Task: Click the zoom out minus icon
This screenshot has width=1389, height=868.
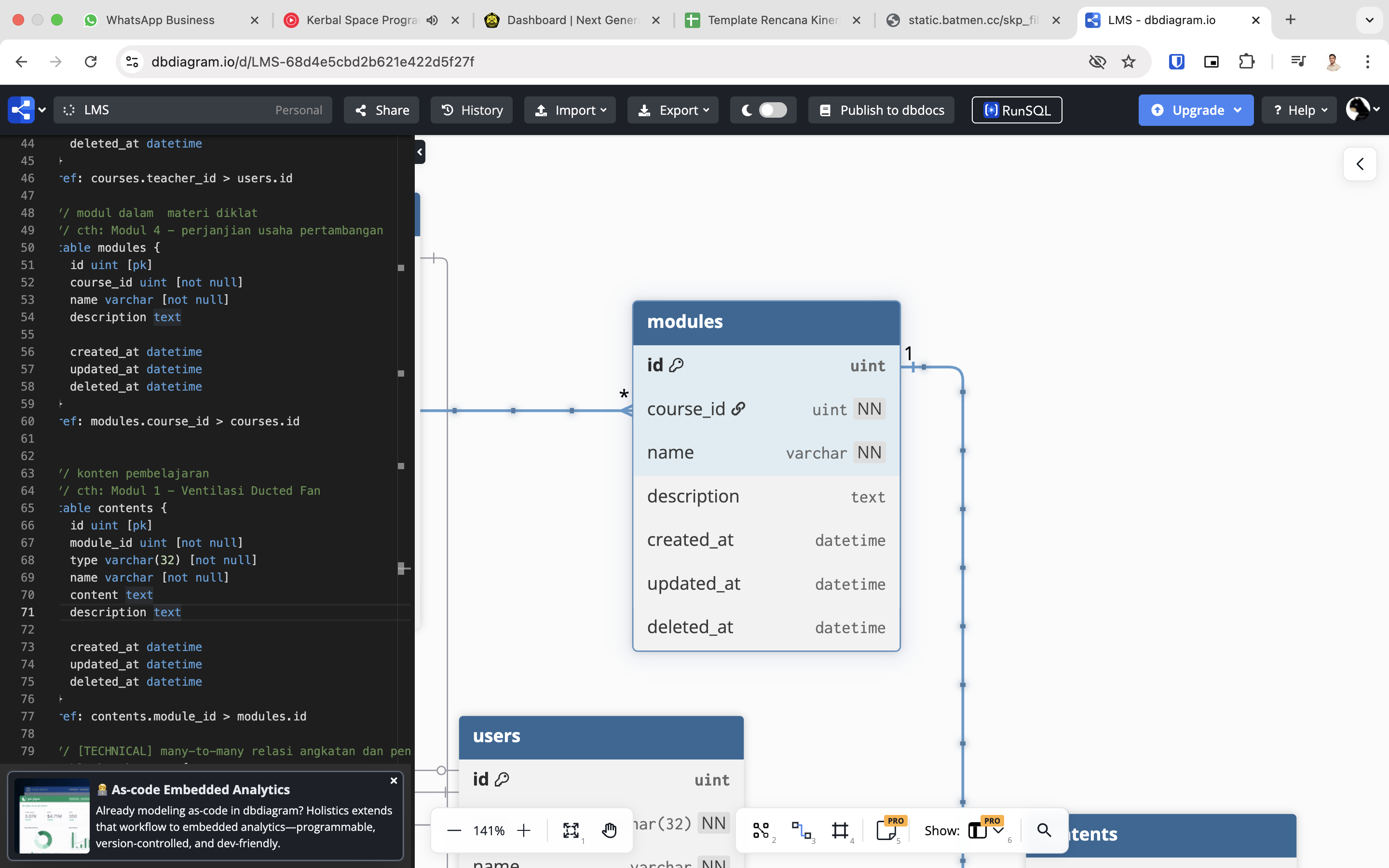Action: tap(454, 830)
